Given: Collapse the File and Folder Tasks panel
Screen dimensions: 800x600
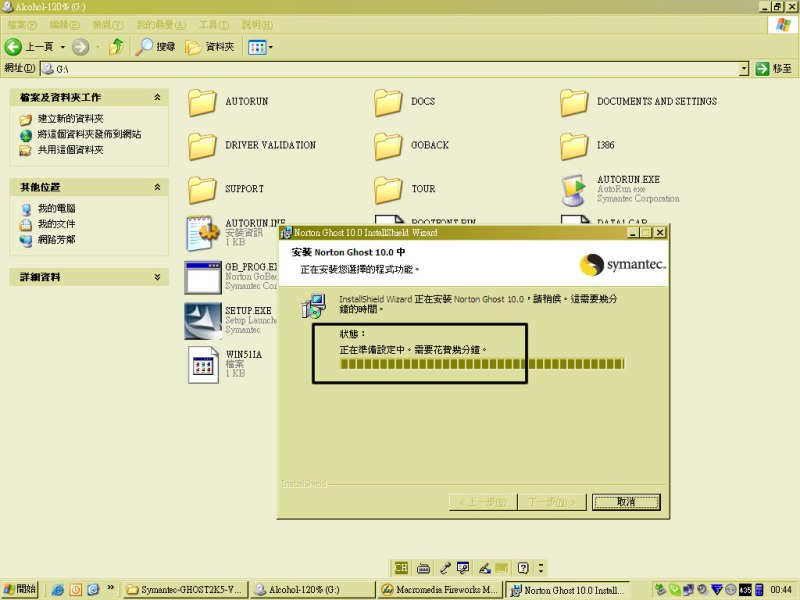Looking at the screenshot, I should tap(157, 97).
